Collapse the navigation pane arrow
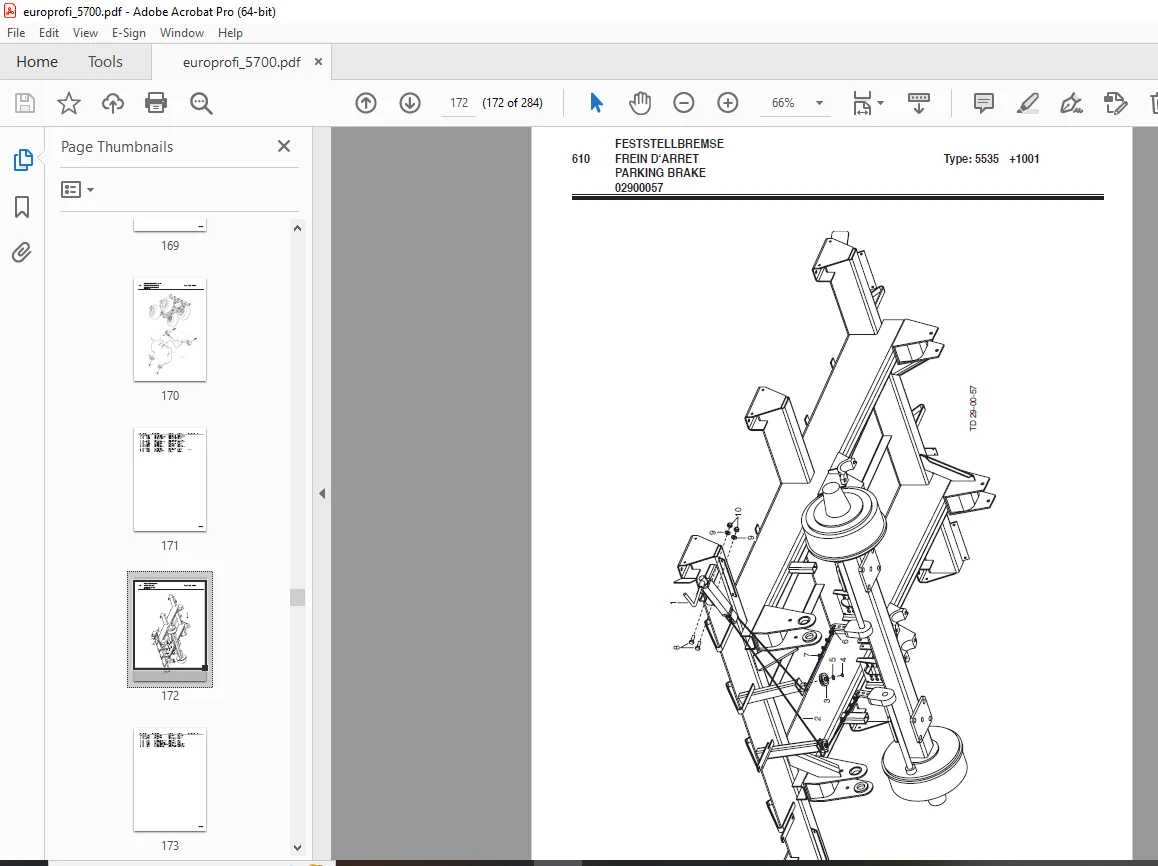The height and width of the screenshot is (866, 1158). coord(322,493)
